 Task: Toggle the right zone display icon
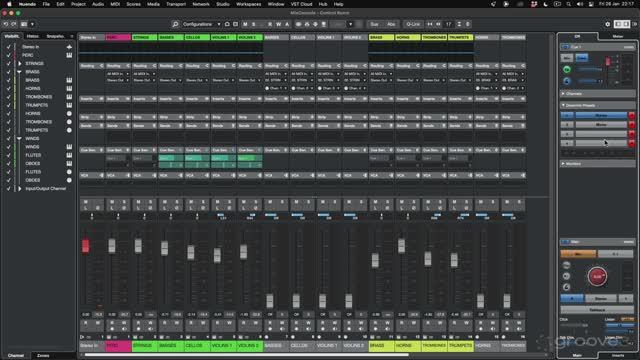[626, 24]
